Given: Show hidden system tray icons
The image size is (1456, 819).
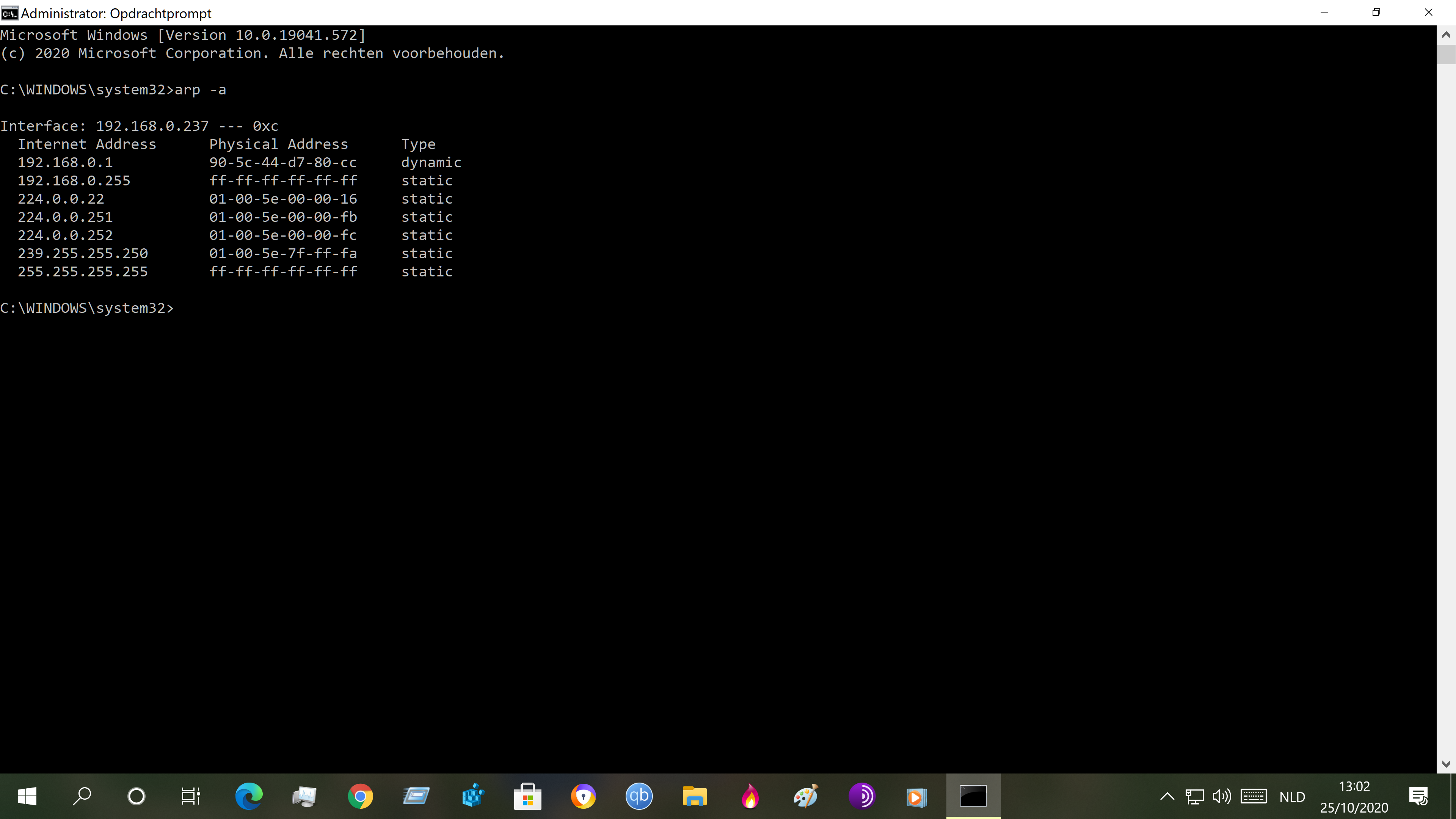Looking at the screenshot, I should coord(1167,796).
